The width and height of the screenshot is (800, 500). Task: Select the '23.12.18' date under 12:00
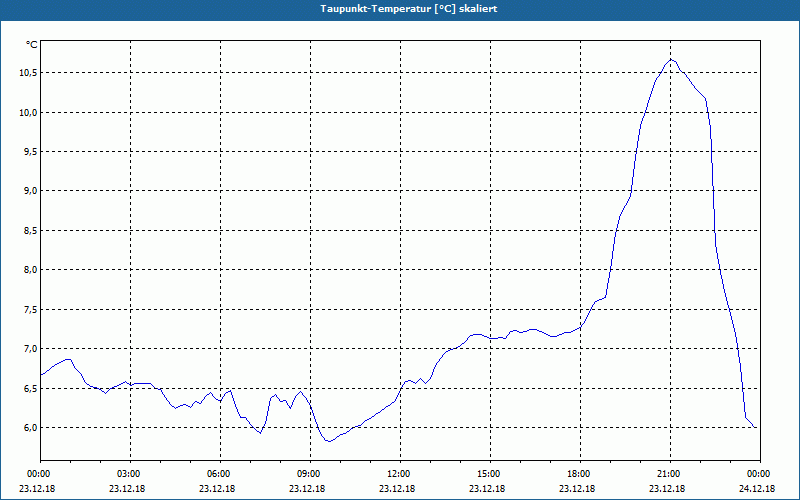pyautogui.click(x=397, y=489)
